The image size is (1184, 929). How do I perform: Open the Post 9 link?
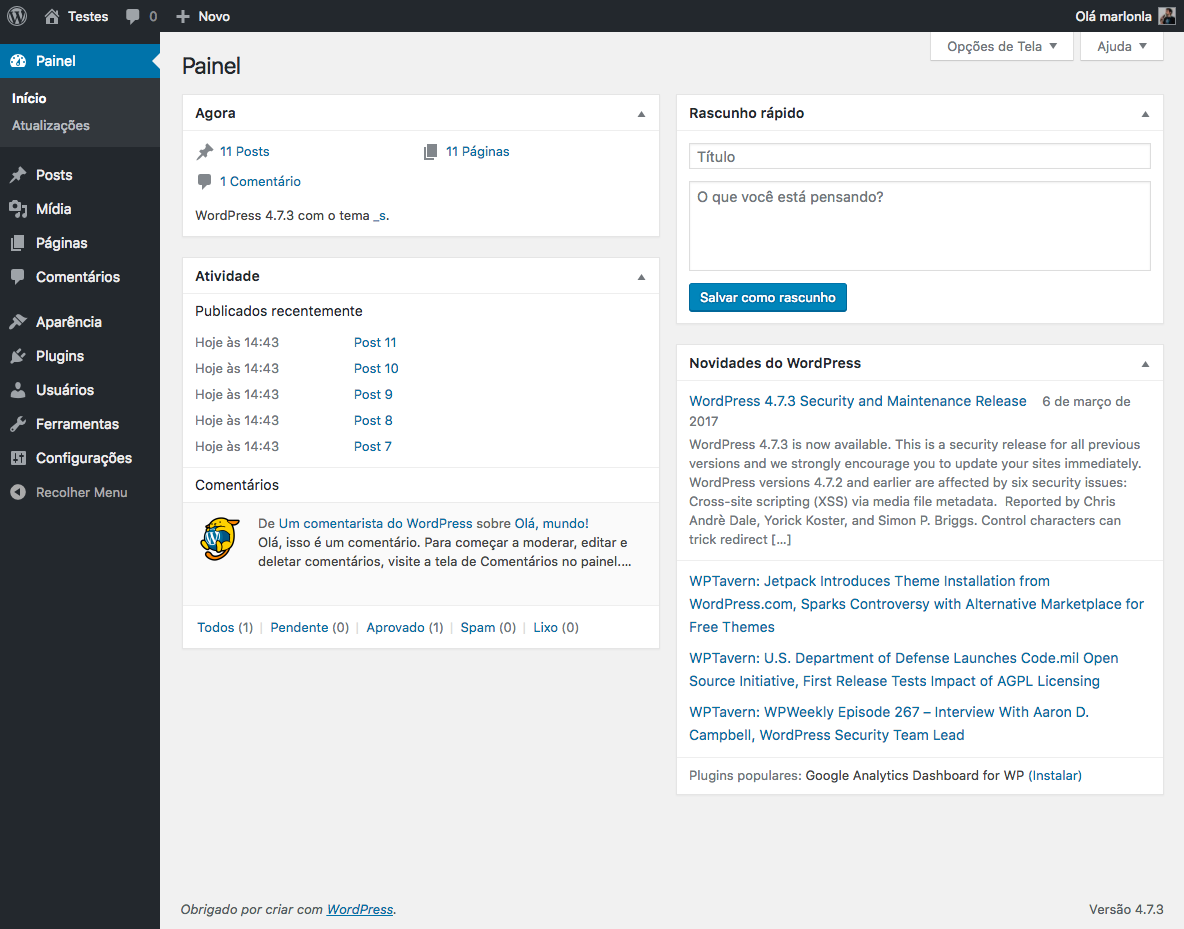373,394
